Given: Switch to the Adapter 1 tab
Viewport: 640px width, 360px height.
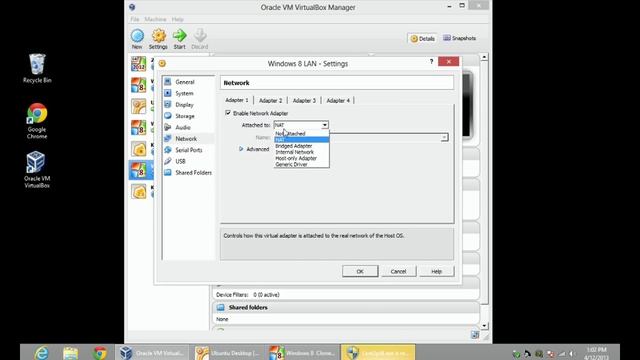Looking at the screenshot, I should click(x=237, y=100).
